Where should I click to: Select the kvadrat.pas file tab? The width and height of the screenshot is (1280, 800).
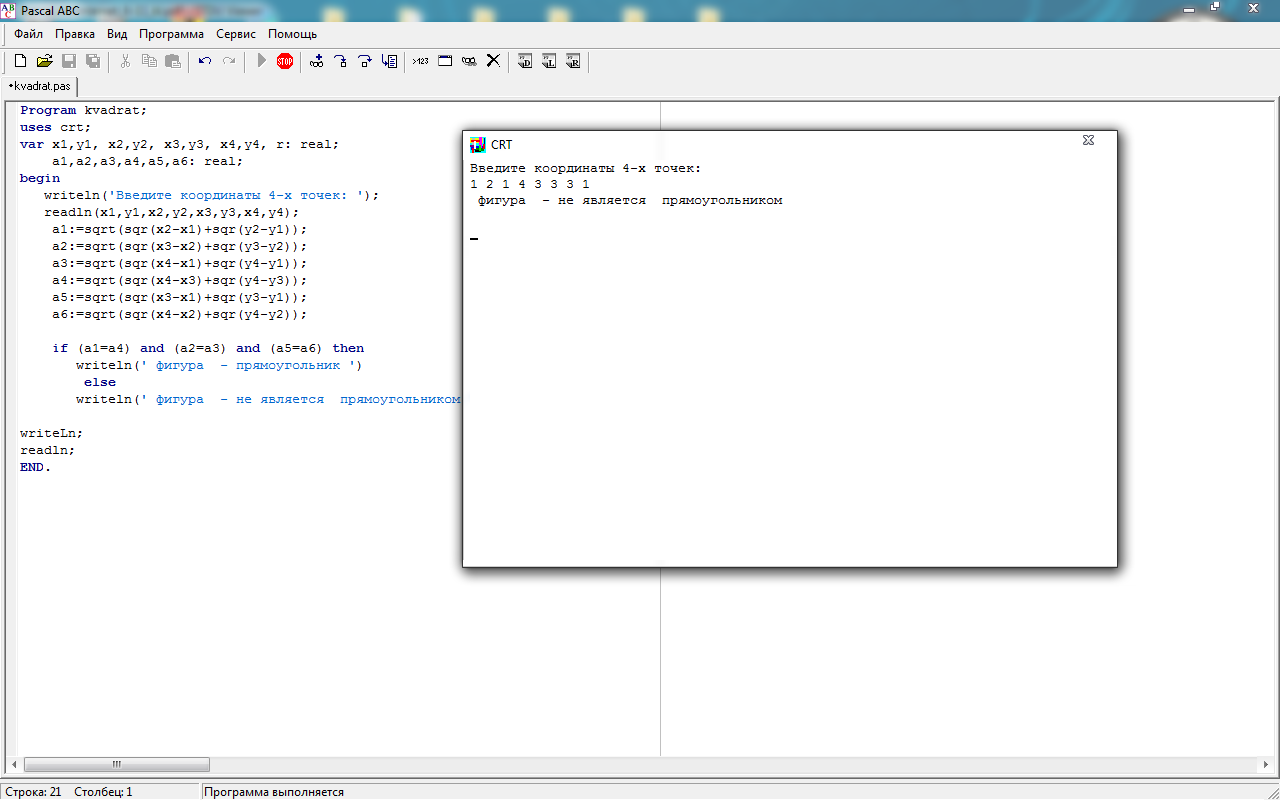tap(39, 87)
